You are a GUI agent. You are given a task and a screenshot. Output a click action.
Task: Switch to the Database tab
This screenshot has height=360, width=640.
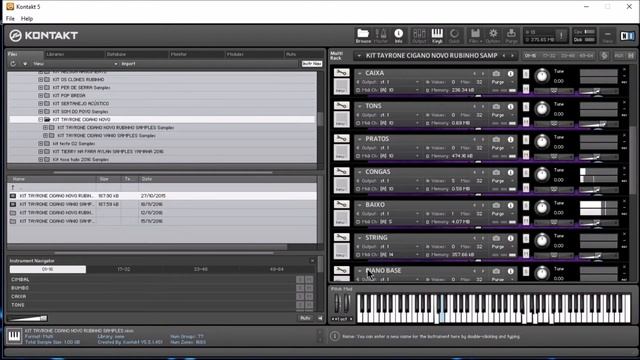pyautogui.click(x=136, y=54)
